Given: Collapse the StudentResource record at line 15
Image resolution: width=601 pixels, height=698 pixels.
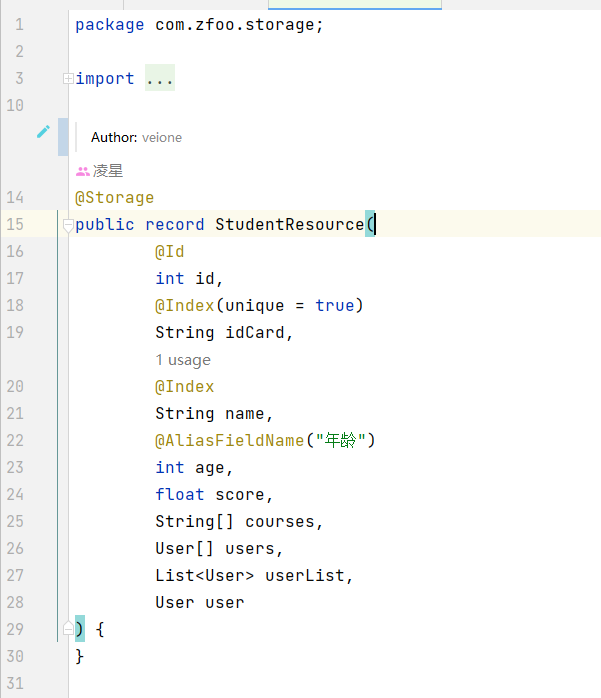Looking at the screenshot, I should (x=68, y=225).
